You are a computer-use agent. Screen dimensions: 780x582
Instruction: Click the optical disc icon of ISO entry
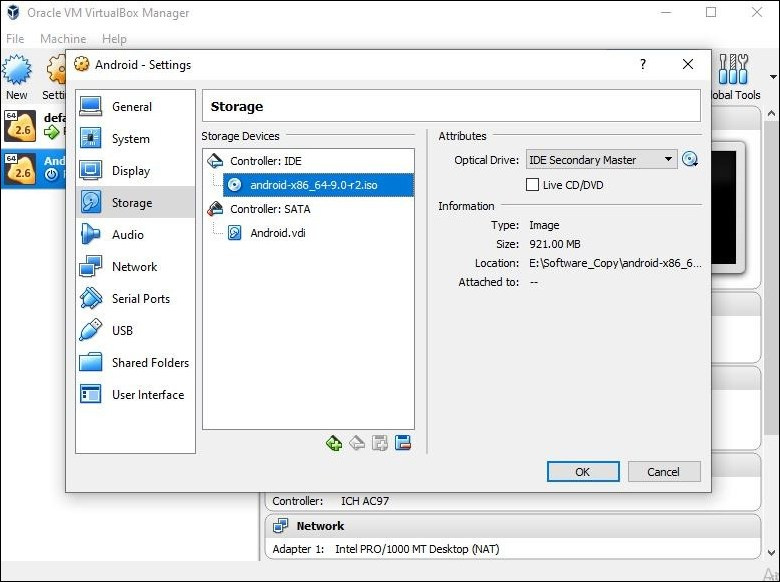click(234, 185)
